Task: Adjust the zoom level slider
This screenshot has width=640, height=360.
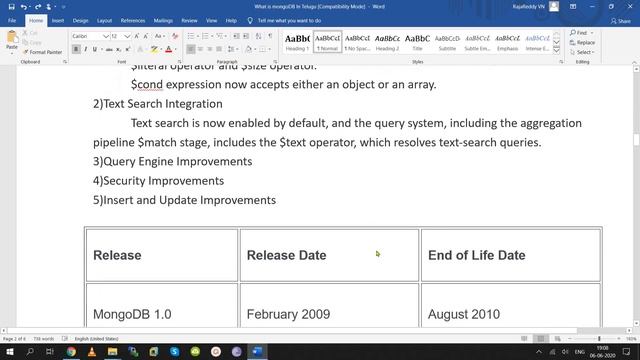Action: [x=599, y=339]
